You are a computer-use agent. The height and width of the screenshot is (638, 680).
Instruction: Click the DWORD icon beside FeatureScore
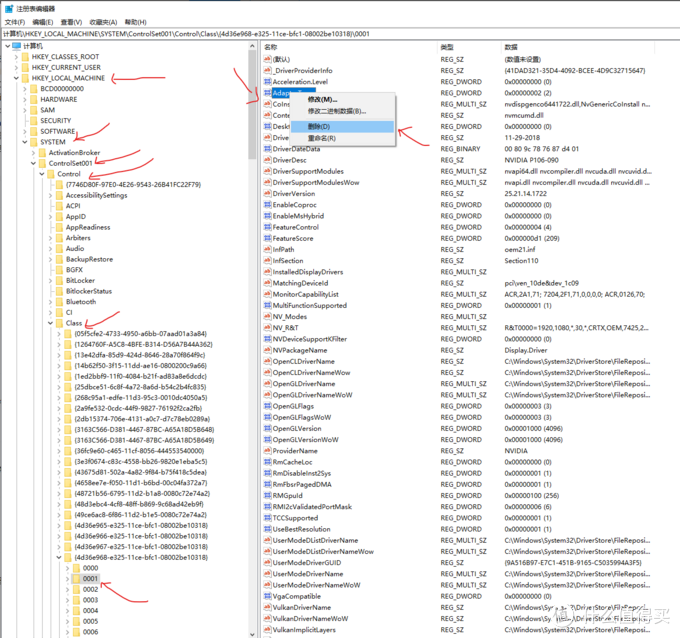click(268, 238)
